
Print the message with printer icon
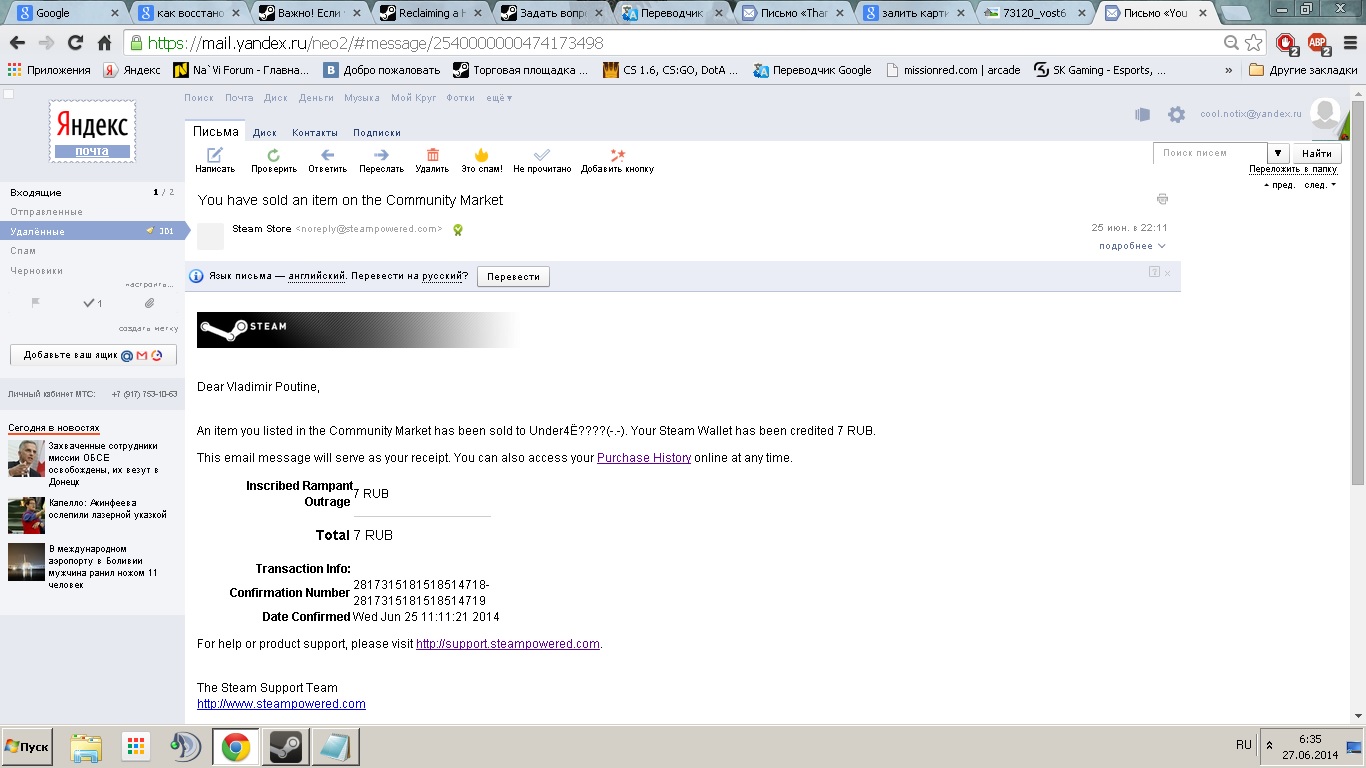1162,199
